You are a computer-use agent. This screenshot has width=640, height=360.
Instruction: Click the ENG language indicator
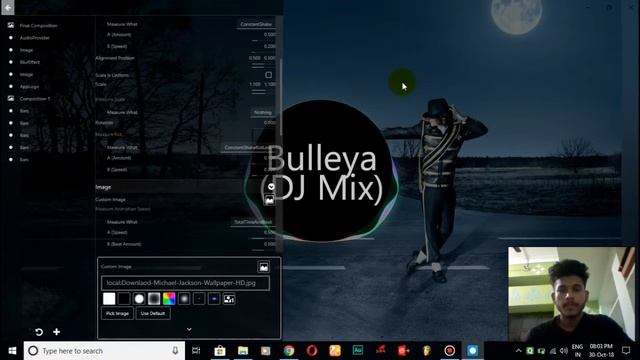tap(577, 351)
